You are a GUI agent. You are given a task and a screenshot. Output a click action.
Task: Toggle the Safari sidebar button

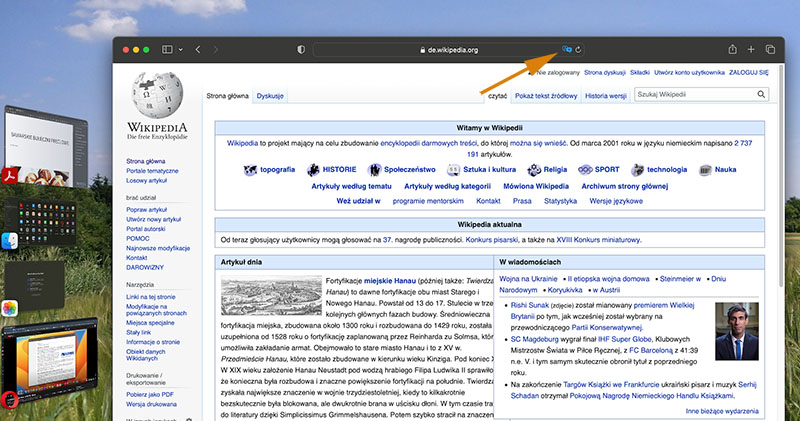(167, 49)
